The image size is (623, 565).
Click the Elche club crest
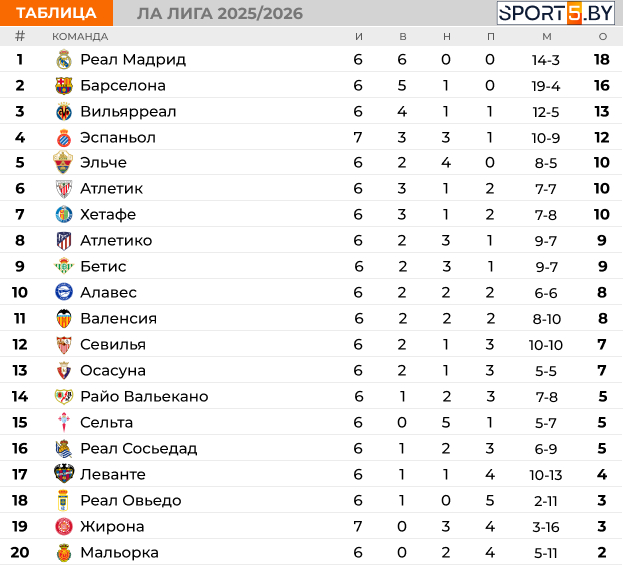(63, 162)
